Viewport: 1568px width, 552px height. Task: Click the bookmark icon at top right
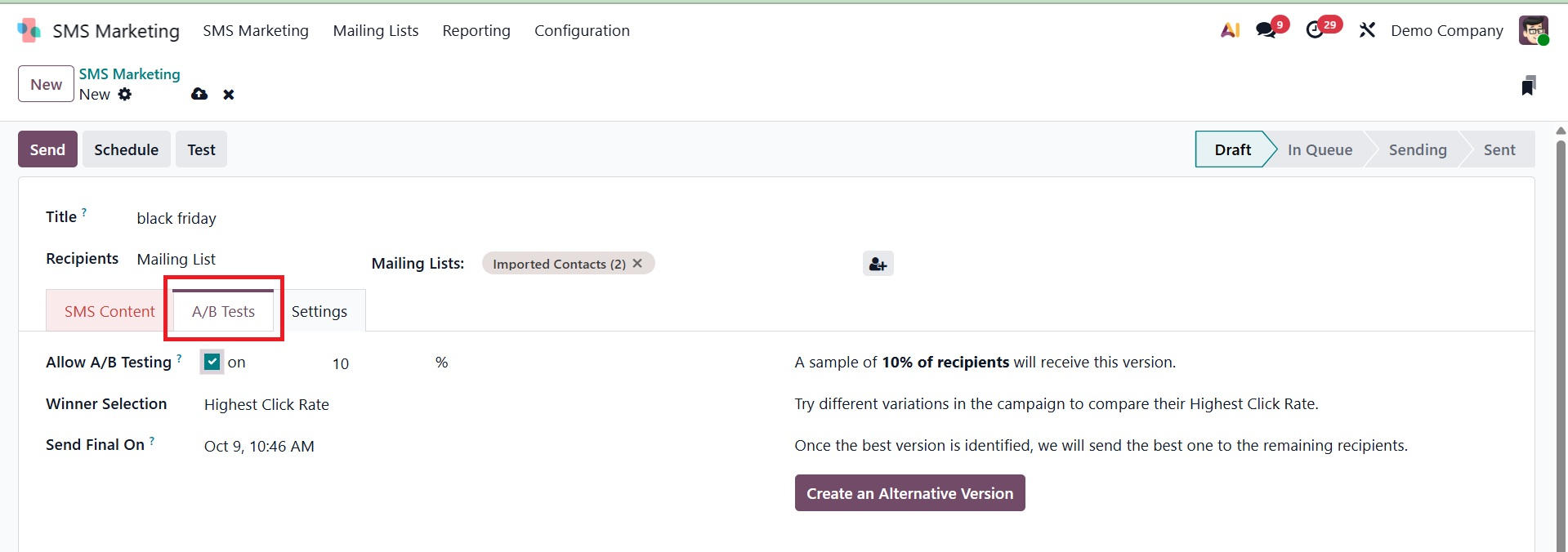click(1528, 86)
